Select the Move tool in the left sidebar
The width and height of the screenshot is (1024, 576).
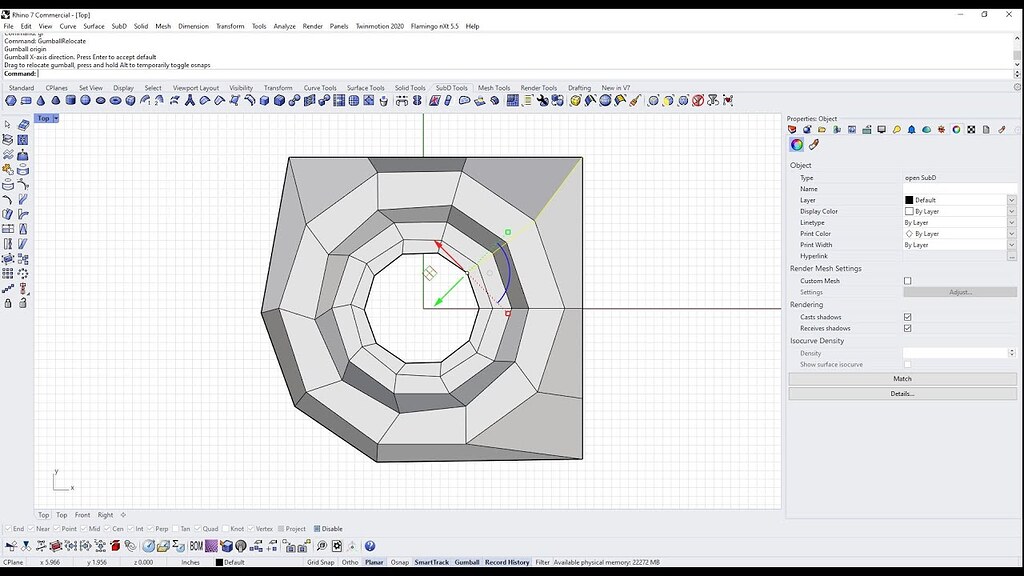click(8, 258)
